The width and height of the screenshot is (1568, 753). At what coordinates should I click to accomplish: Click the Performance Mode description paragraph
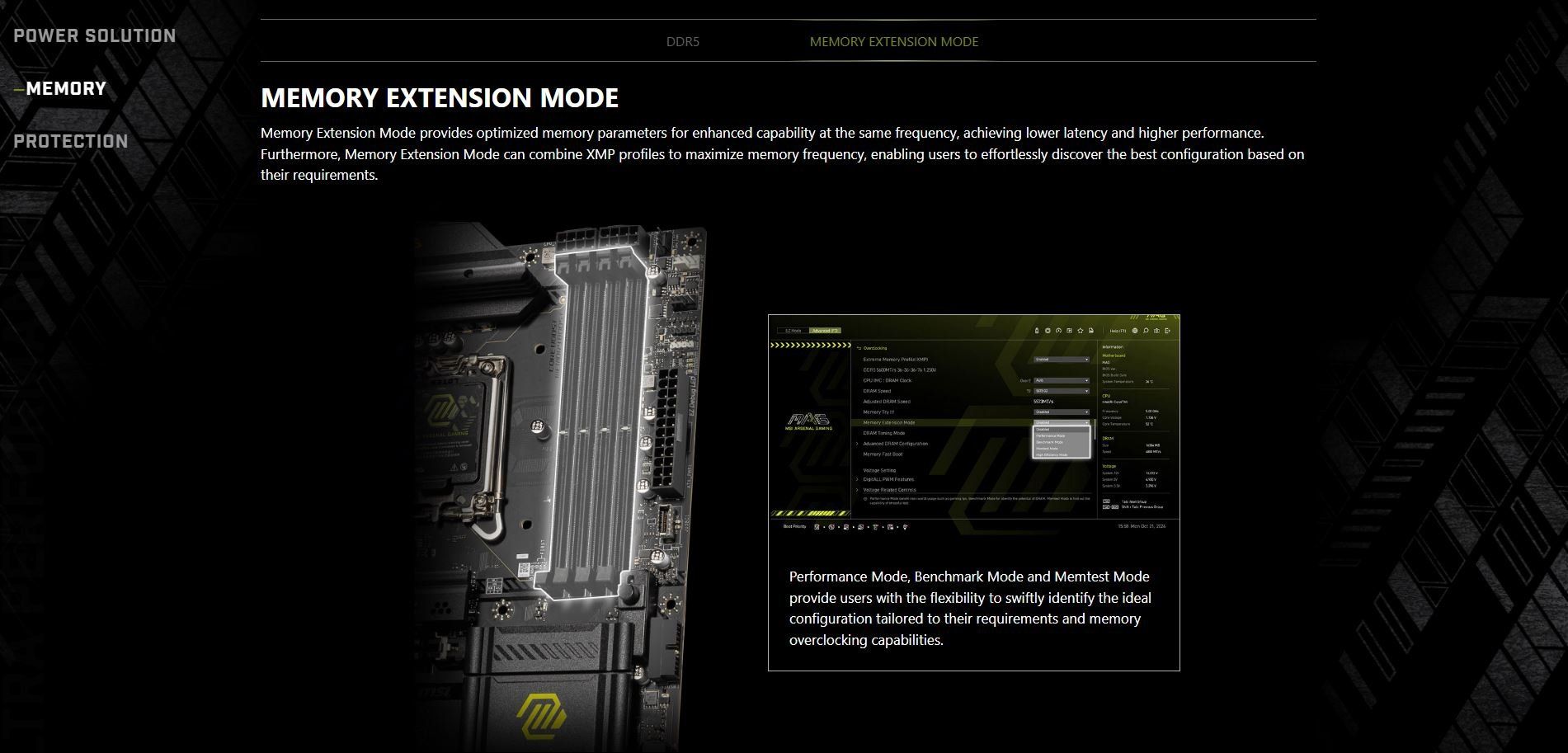click(x=970, y=608)
